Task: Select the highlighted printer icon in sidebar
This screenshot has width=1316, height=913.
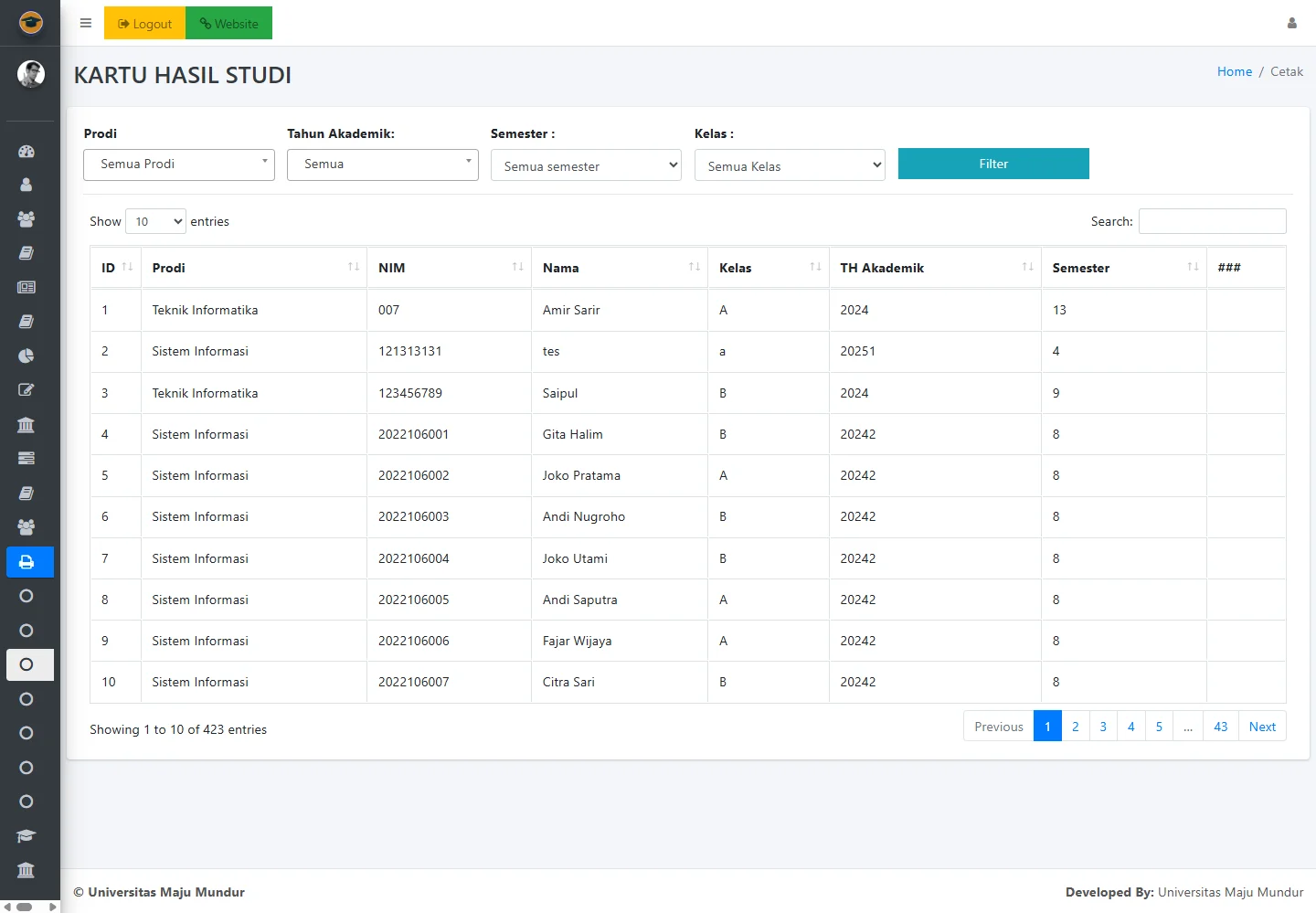Action: 27,562
